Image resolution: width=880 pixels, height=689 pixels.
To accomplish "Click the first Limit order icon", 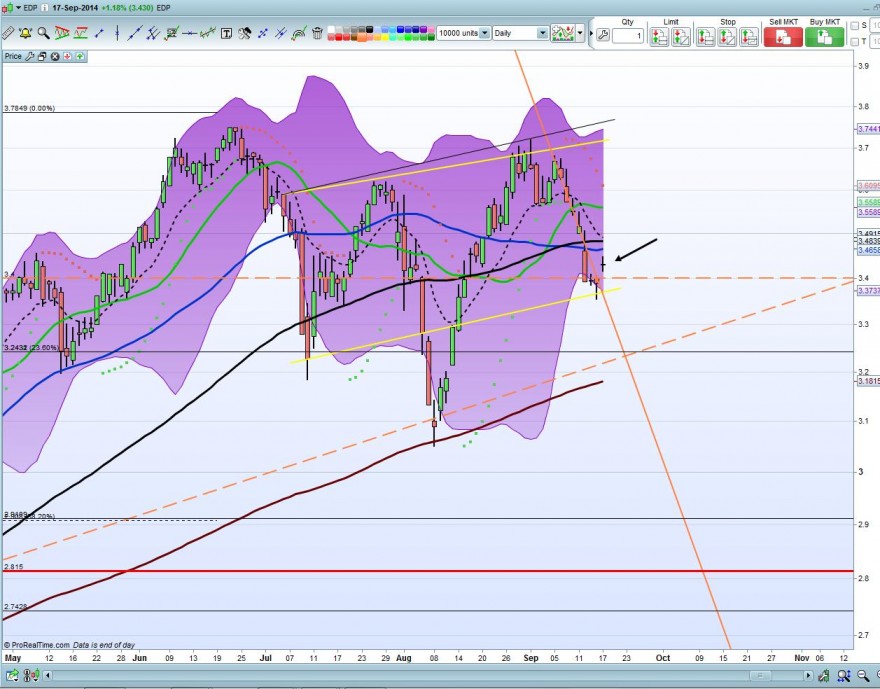I will tap(659, 37).
